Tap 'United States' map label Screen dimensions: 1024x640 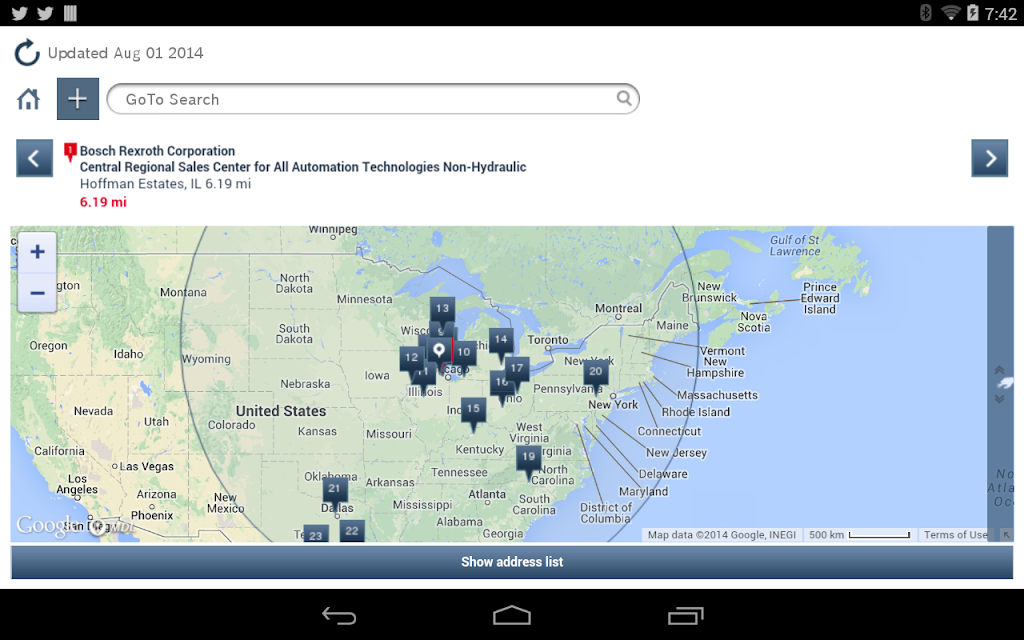coord(281,411)
